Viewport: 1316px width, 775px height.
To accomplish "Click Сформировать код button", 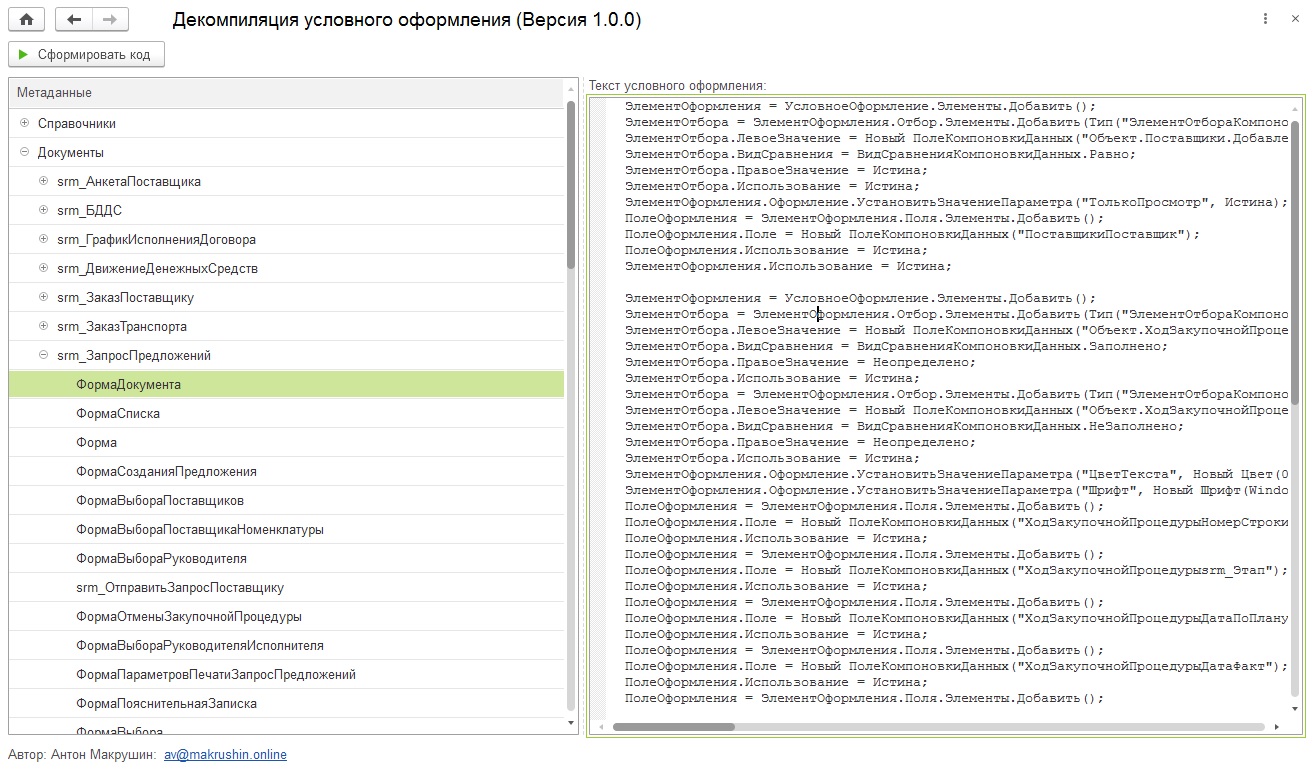I will (86, 54).
